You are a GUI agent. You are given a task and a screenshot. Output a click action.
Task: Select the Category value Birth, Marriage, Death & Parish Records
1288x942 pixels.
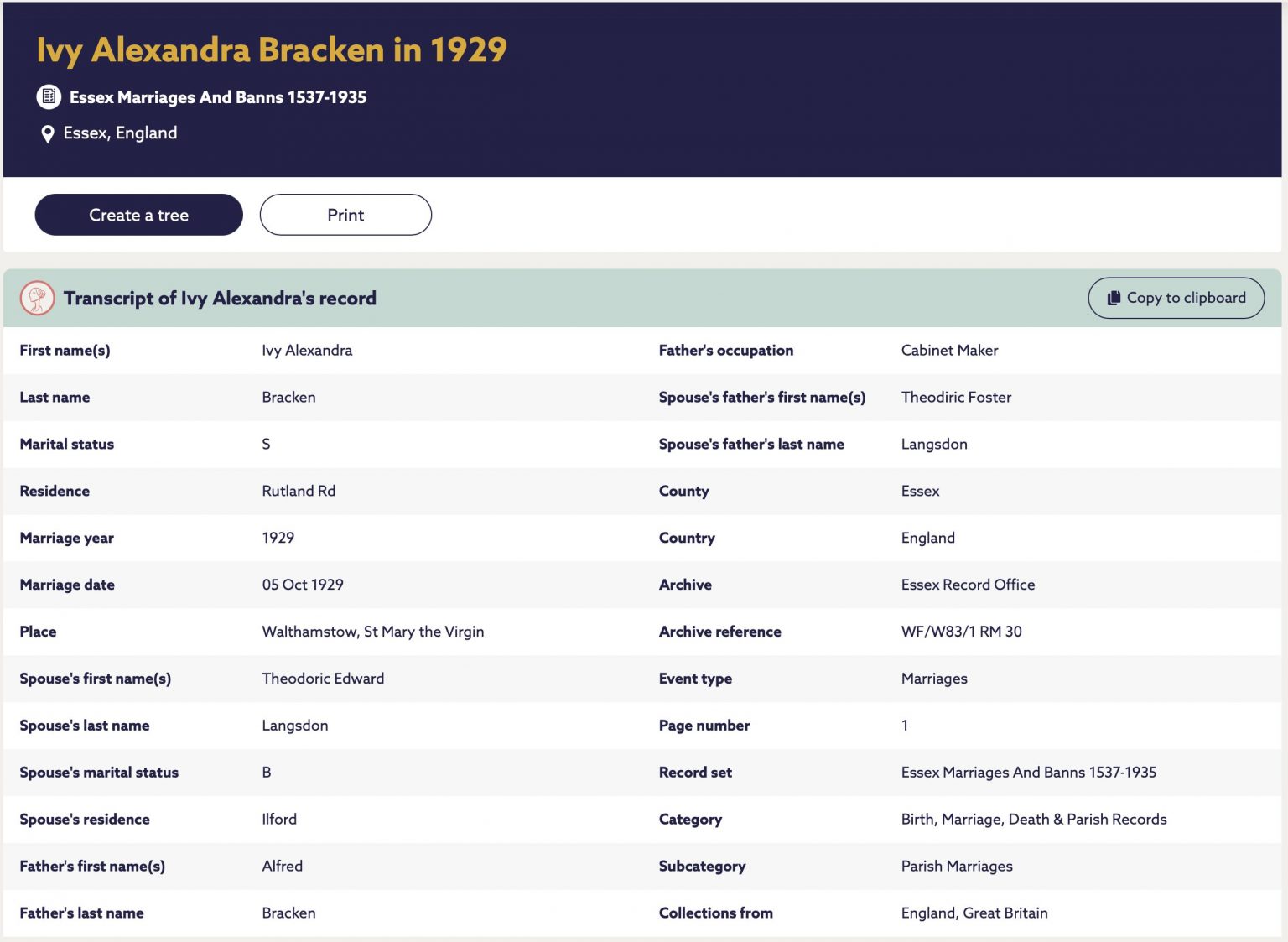click(x=1034, y=820)
